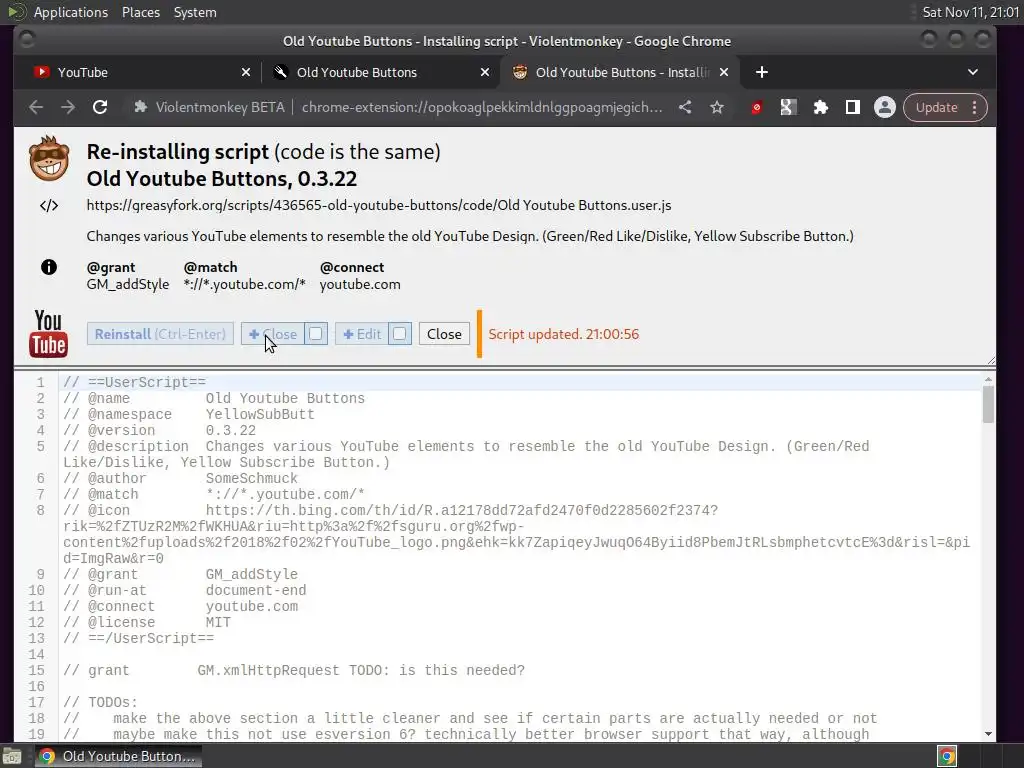Close the Installing script tab

(x=724, y=72)
